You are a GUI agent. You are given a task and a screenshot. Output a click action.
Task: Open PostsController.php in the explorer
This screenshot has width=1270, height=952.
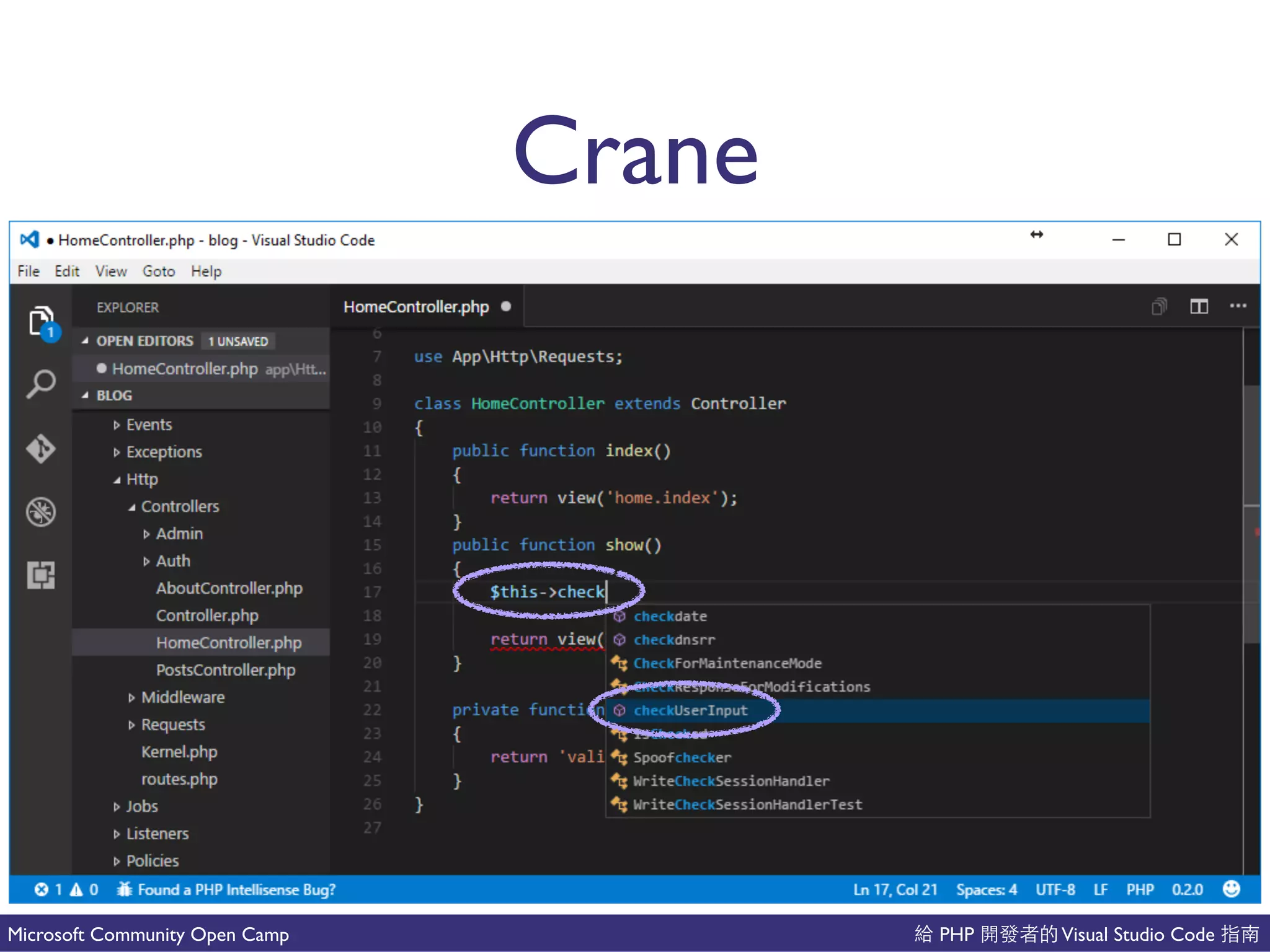coord(226,670)
